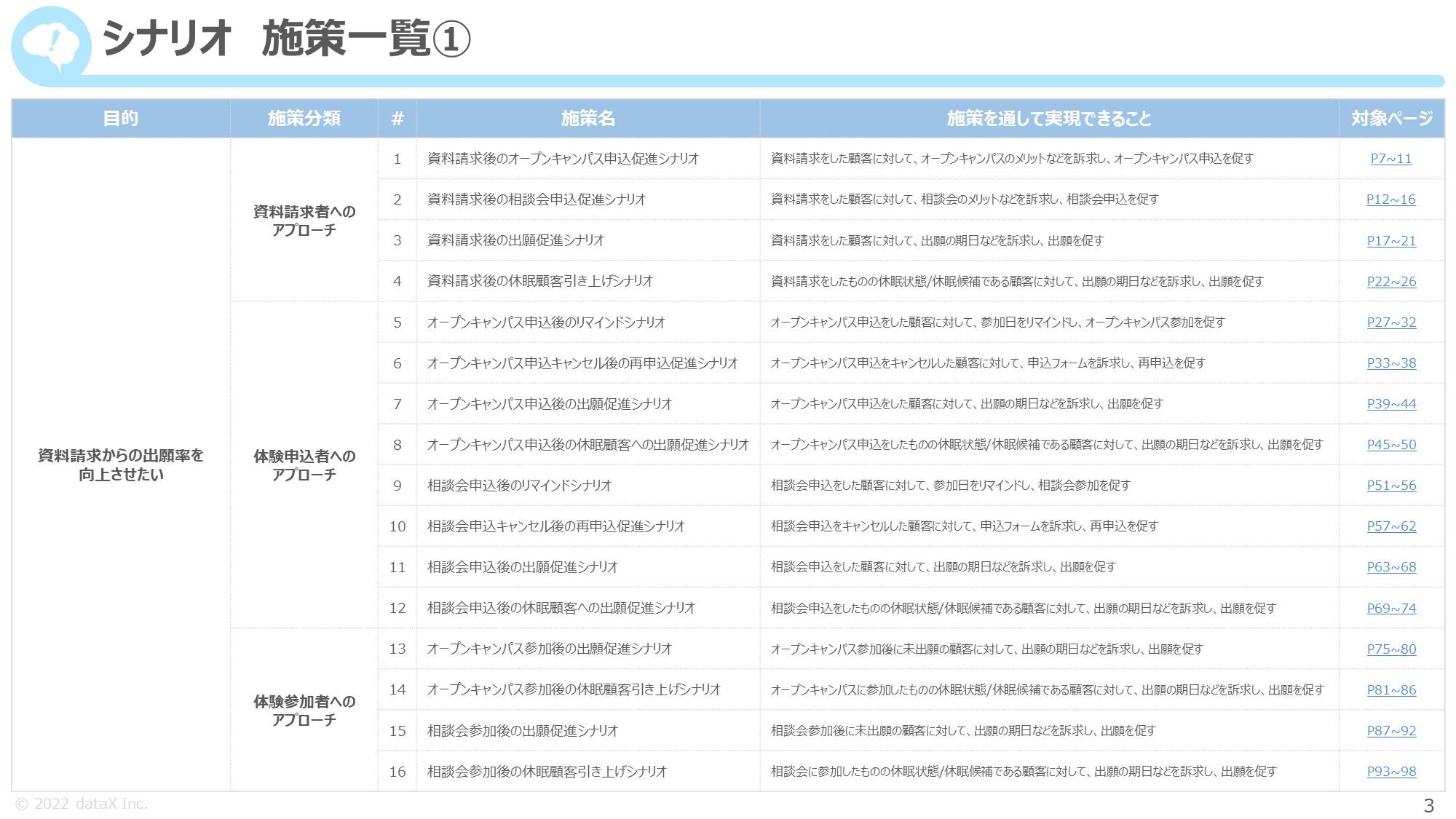Select 資料請求後のオープンキャンパス申込促進シナリオ
Viewport: 1456px width, 819px height.
563,159
